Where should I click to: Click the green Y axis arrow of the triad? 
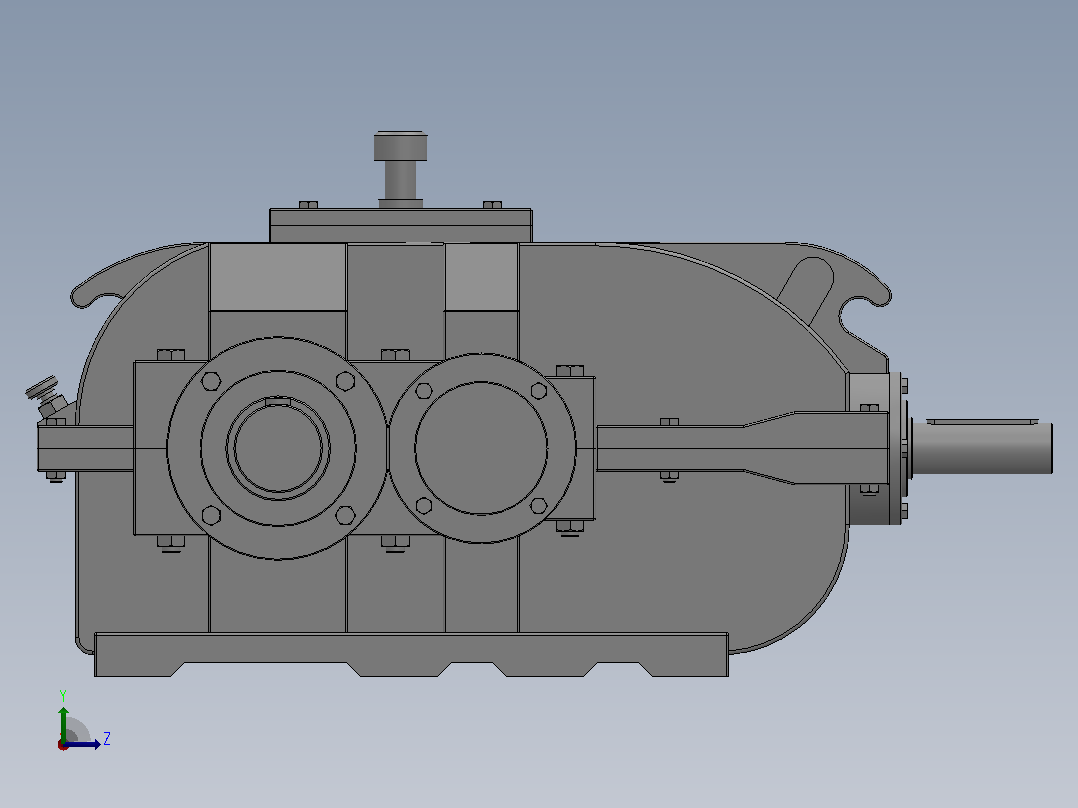pyautogui.click(x=63, y=723)
